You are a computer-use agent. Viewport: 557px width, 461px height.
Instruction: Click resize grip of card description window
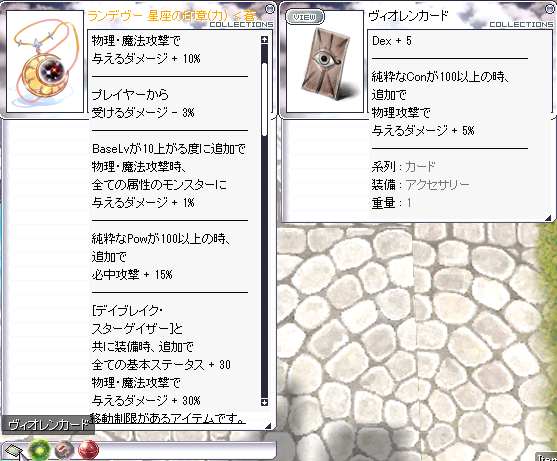coord(548,217)
